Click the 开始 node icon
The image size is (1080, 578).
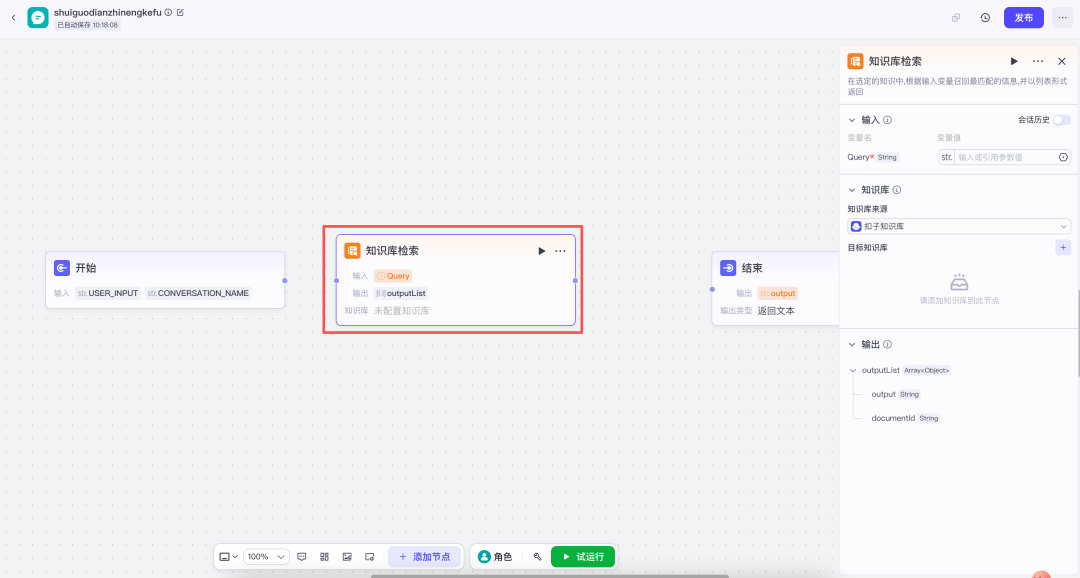(62, 268)
